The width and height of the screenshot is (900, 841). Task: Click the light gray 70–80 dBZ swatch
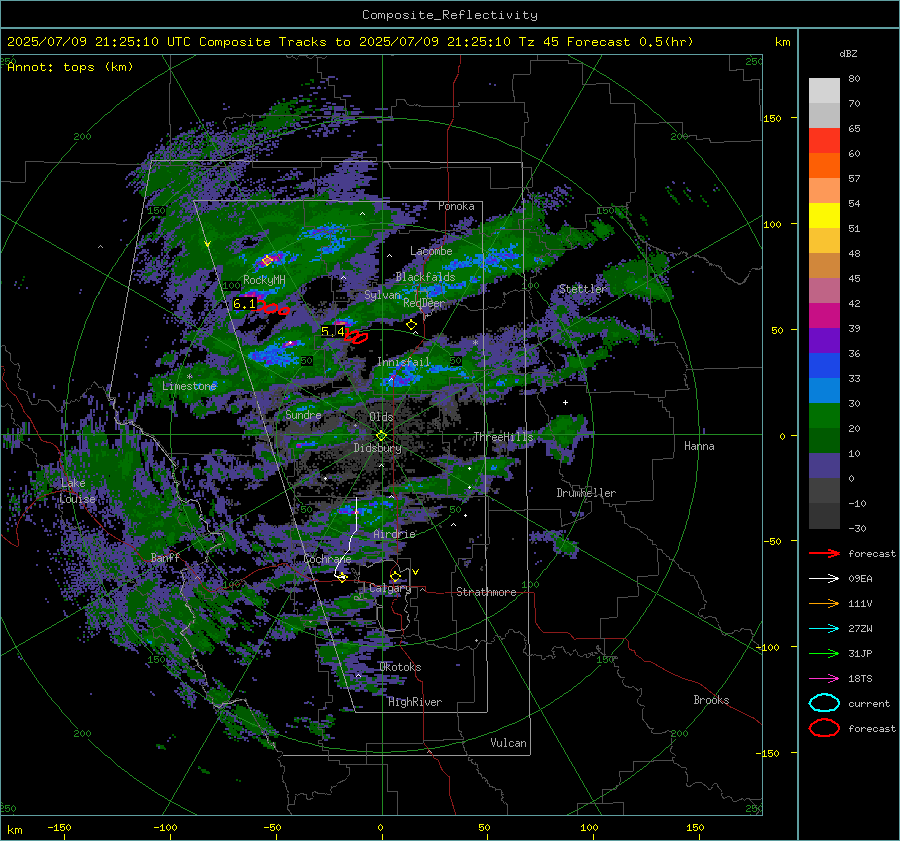(824, 91)
